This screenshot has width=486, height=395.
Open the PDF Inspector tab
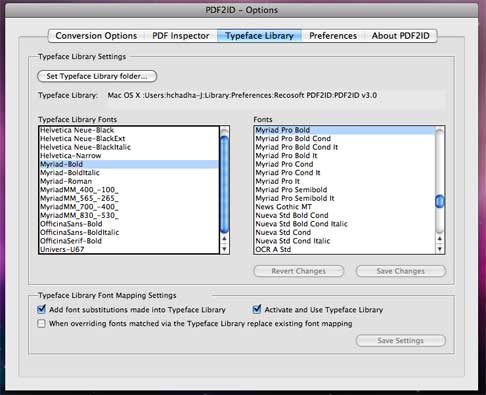(181, 36)
